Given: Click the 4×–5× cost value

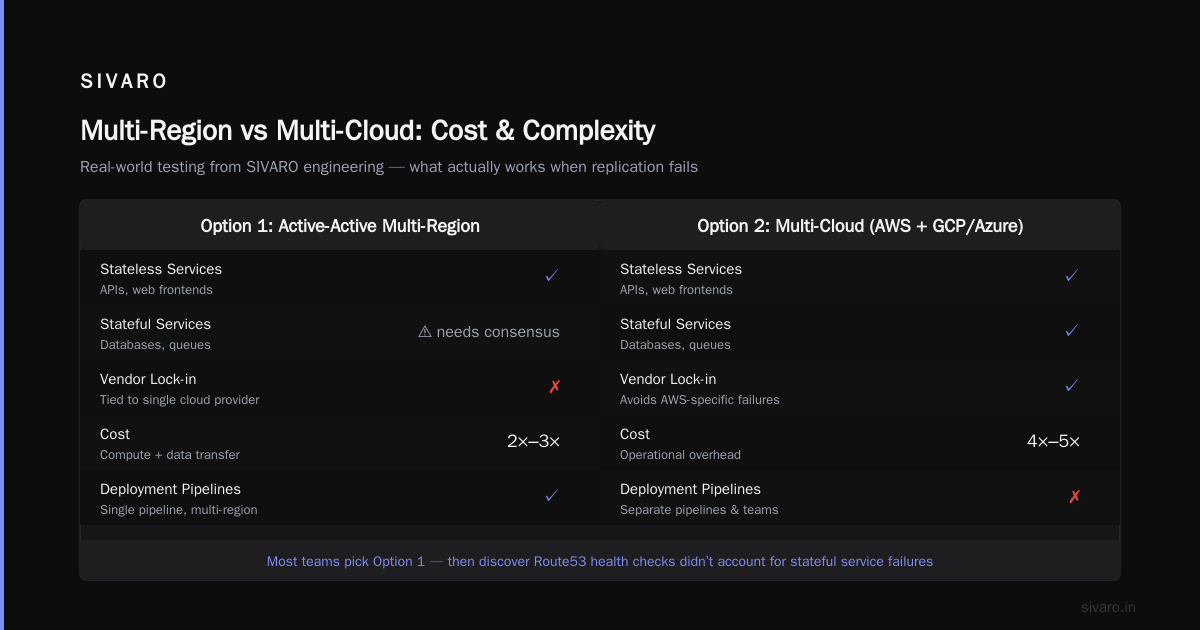Looking at the screenshot, I should coord(1053,441).
